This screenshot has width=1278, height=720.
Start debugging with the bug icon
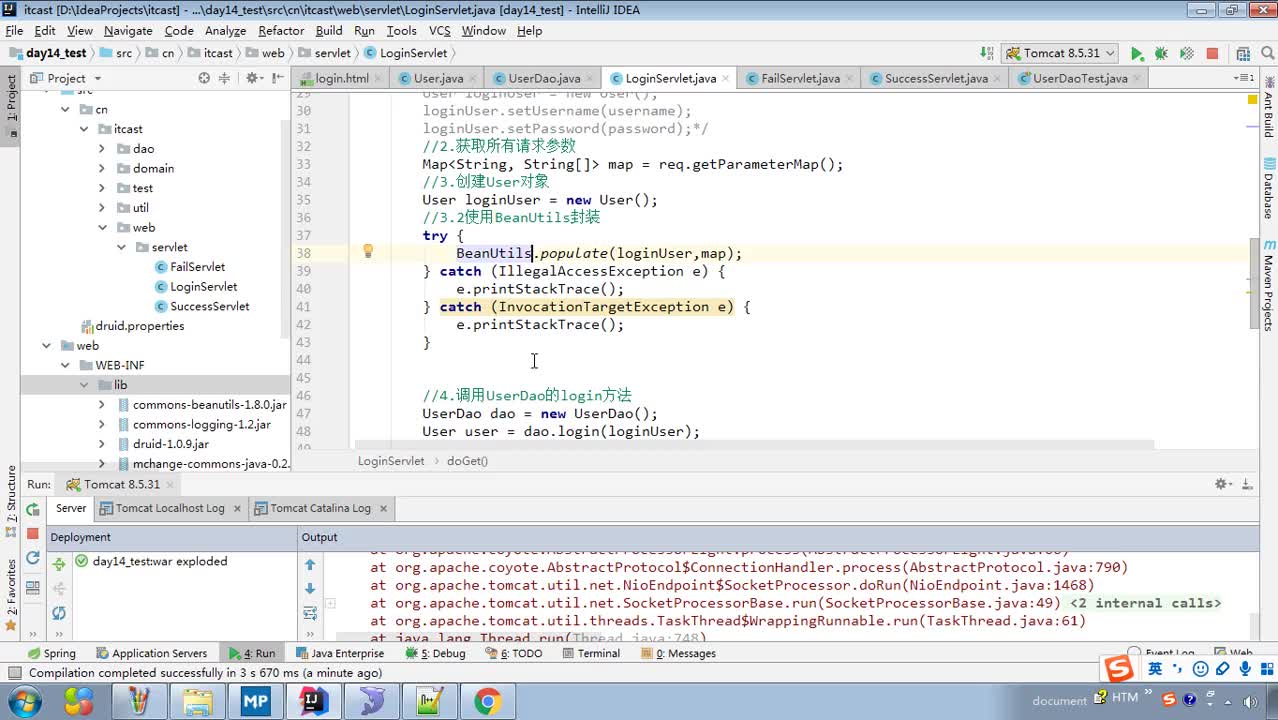1161,53
